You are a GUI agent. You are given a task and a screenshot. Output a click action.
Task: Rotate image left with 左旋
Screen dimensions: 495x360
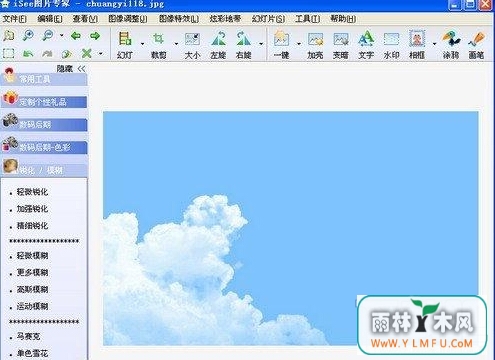point(218,45)
